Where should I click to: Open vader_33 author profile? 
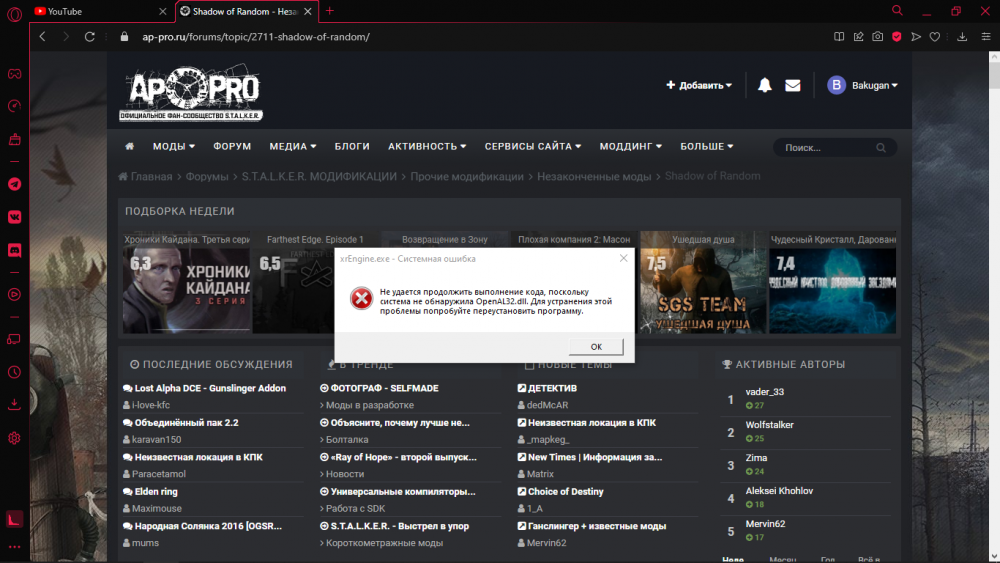click(765, 391)
